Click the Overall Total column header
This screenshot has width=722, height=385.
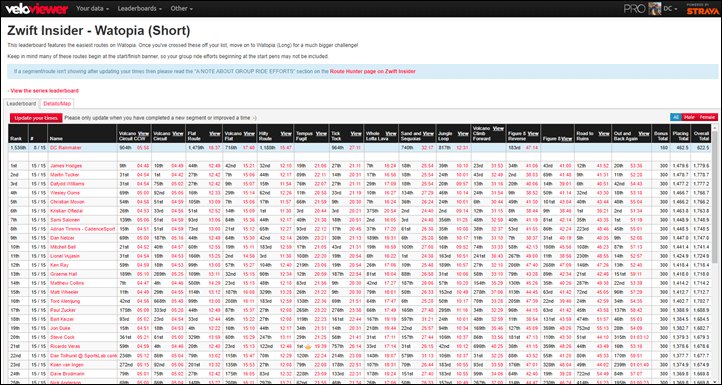(x=701, y=134)
